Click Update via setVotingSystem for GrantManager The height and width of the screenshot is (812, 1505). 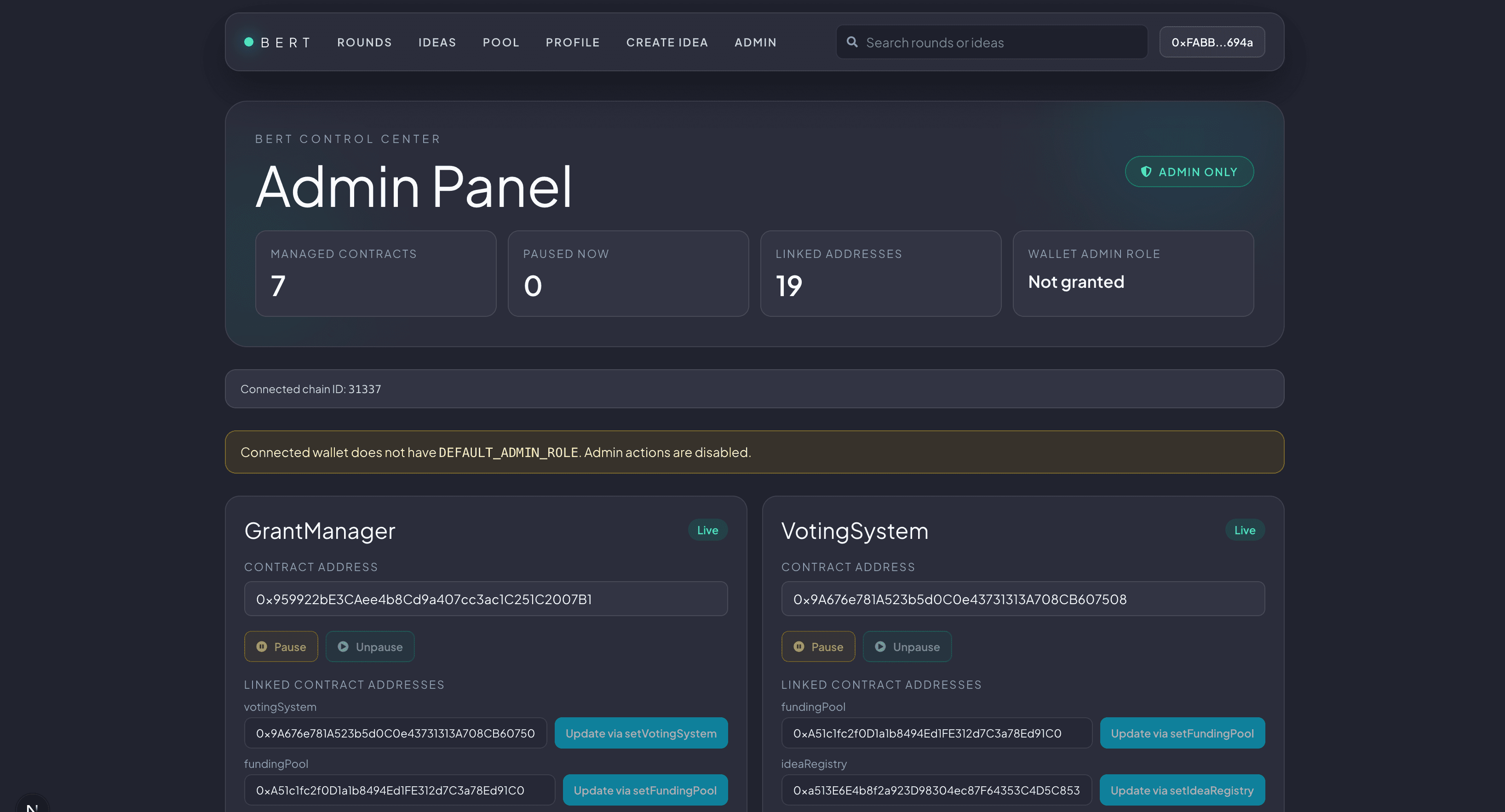coord(641,732)
